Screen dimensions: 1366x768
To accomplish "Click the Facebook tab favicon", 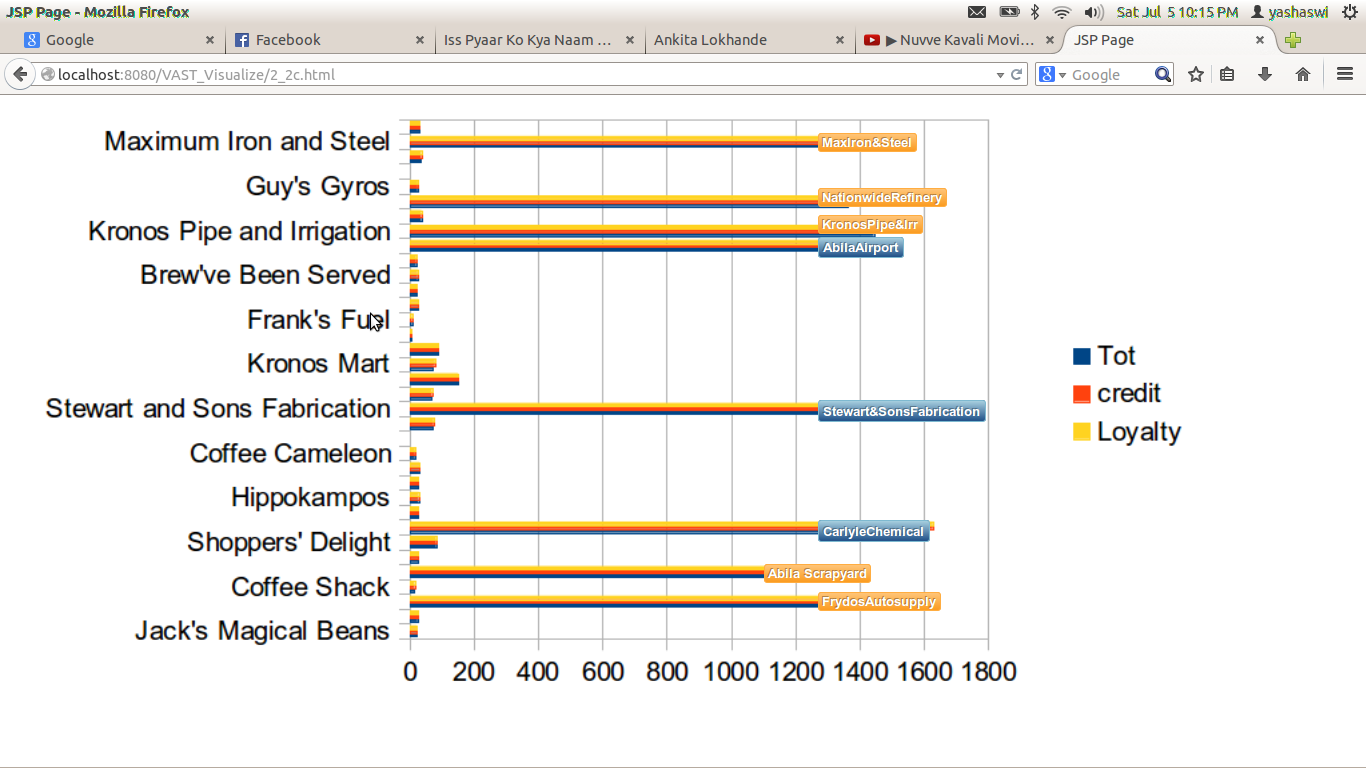I will [x=241, y=40].
